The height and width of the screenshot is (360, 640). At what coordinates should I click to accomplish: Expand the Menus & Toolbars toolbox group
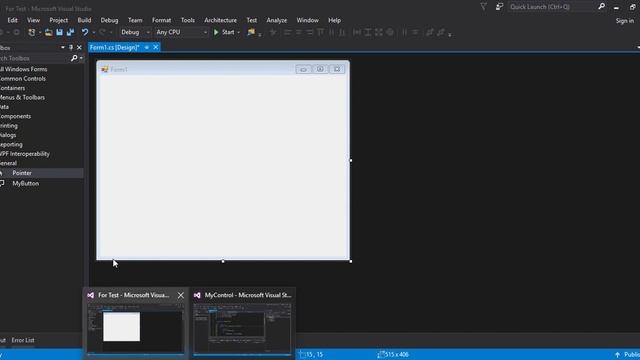(x=22, y=97)
